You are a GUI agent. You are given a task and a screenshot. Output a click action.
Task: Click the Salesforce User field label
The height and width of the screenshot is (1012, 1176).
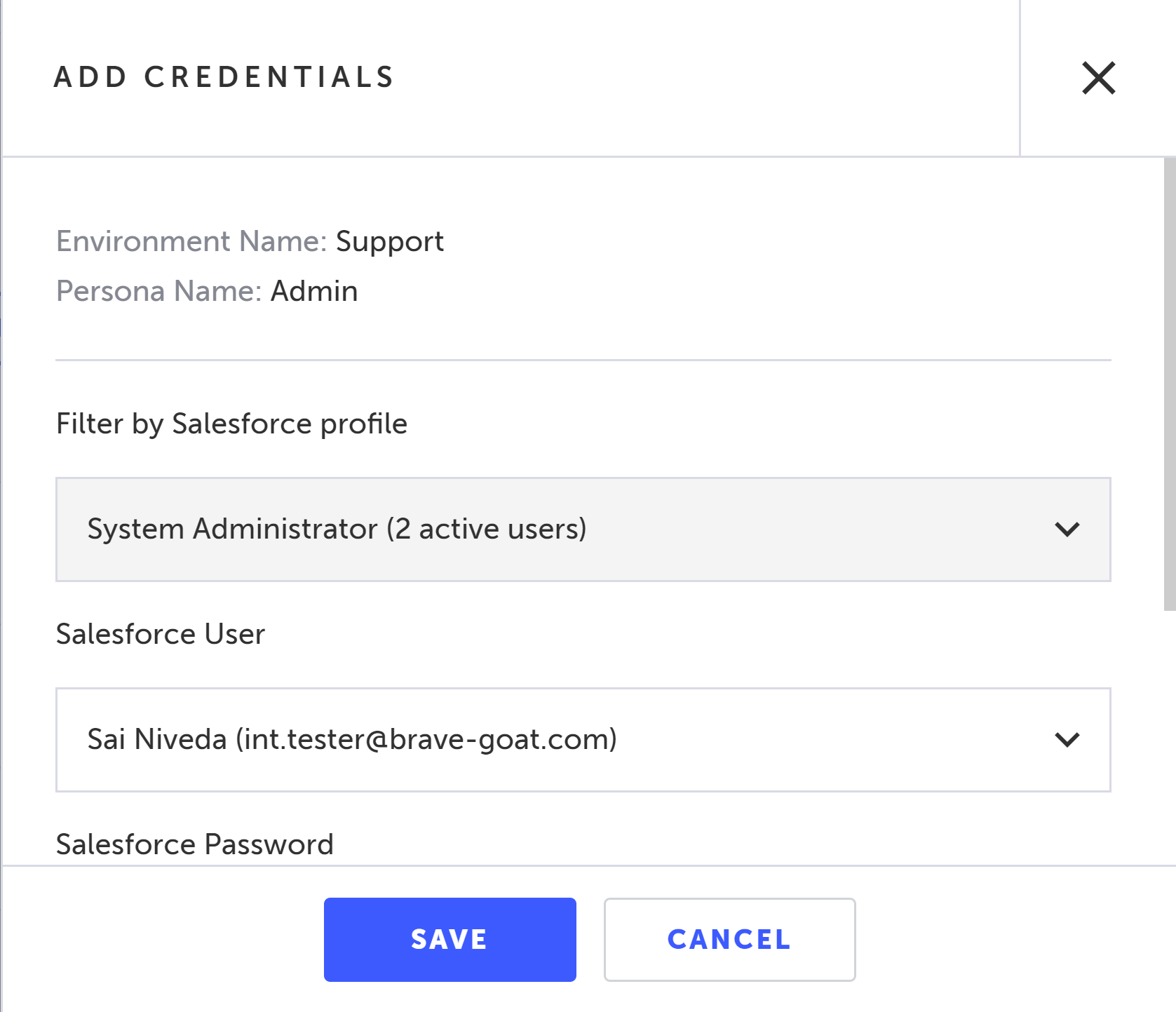pyautogui.click(x=160, y=634)
